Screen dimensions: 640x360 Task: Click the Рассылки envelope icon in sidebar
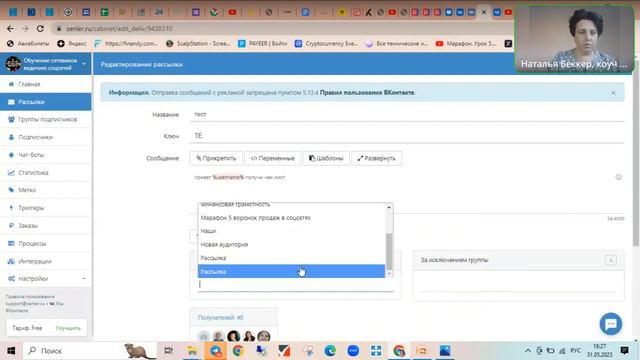click(x=11, y=102)
